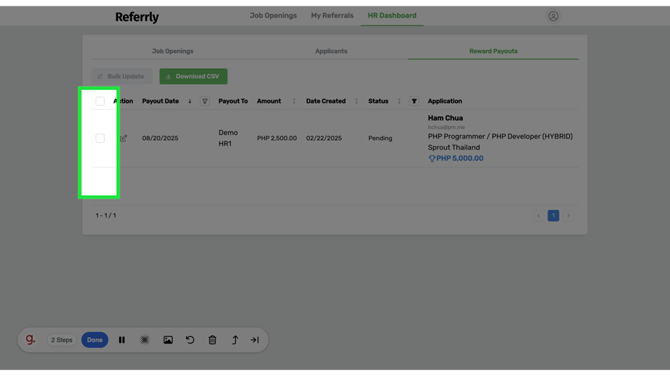Click the PHP Programmer / PHP Developer (HYBRID) text
Screen dimensions: 670x376
click(x=500, y=136)
